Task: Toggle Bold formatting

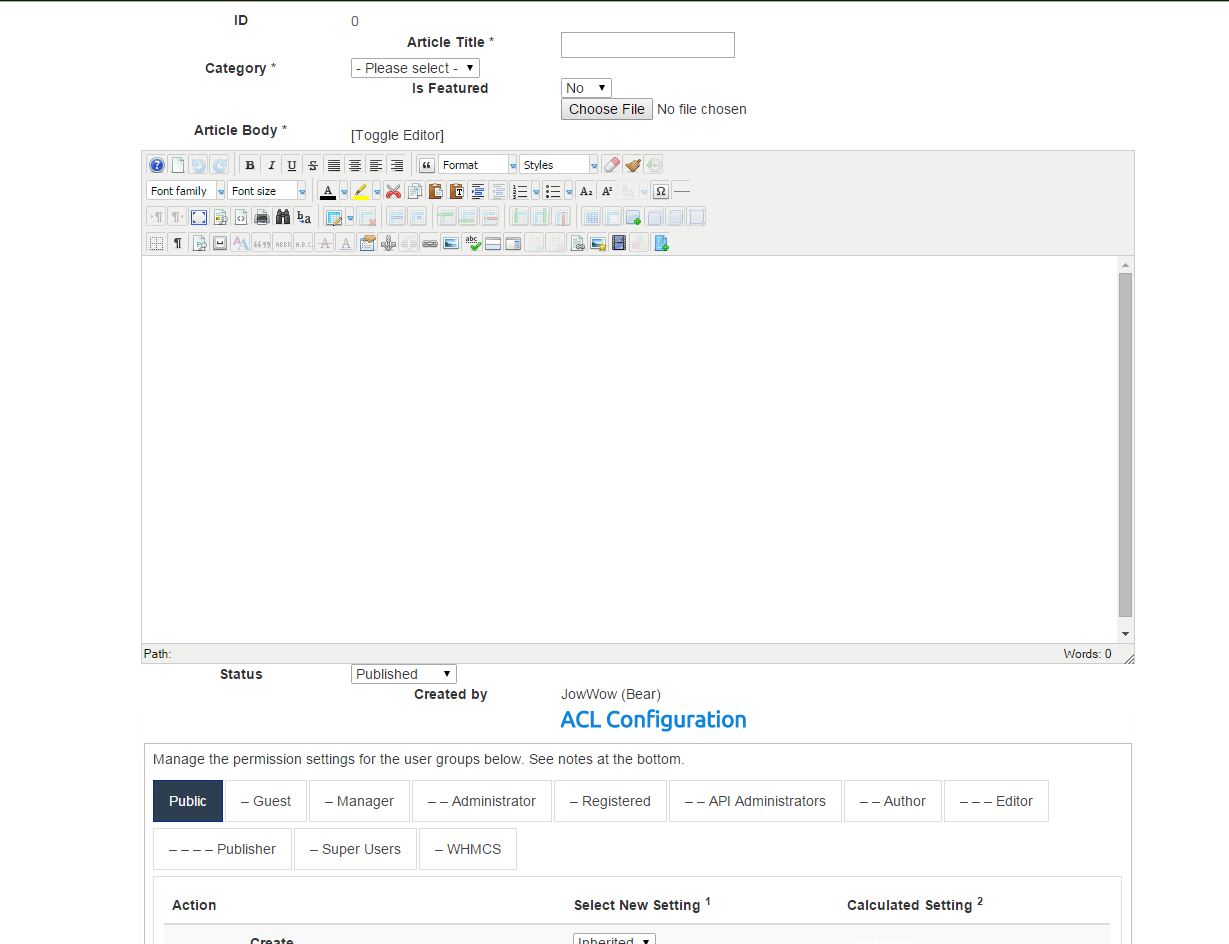Action: click(250, 165)
